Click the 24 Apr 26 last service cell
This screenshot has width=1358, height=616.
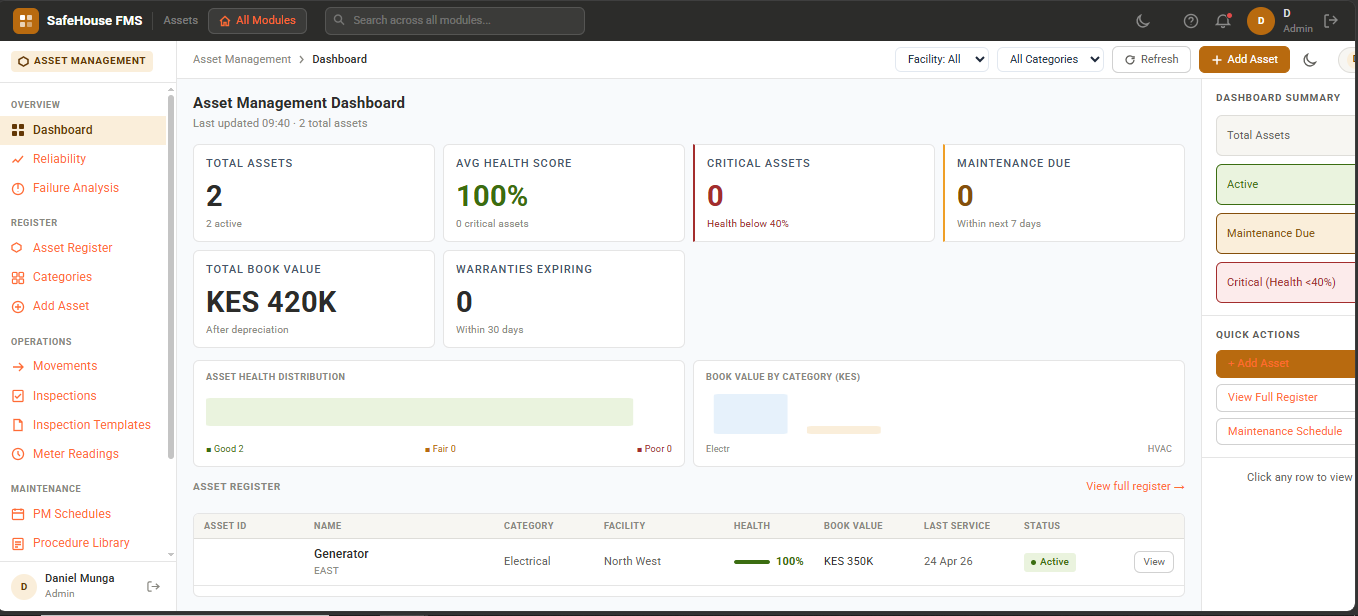coord(948,561)
